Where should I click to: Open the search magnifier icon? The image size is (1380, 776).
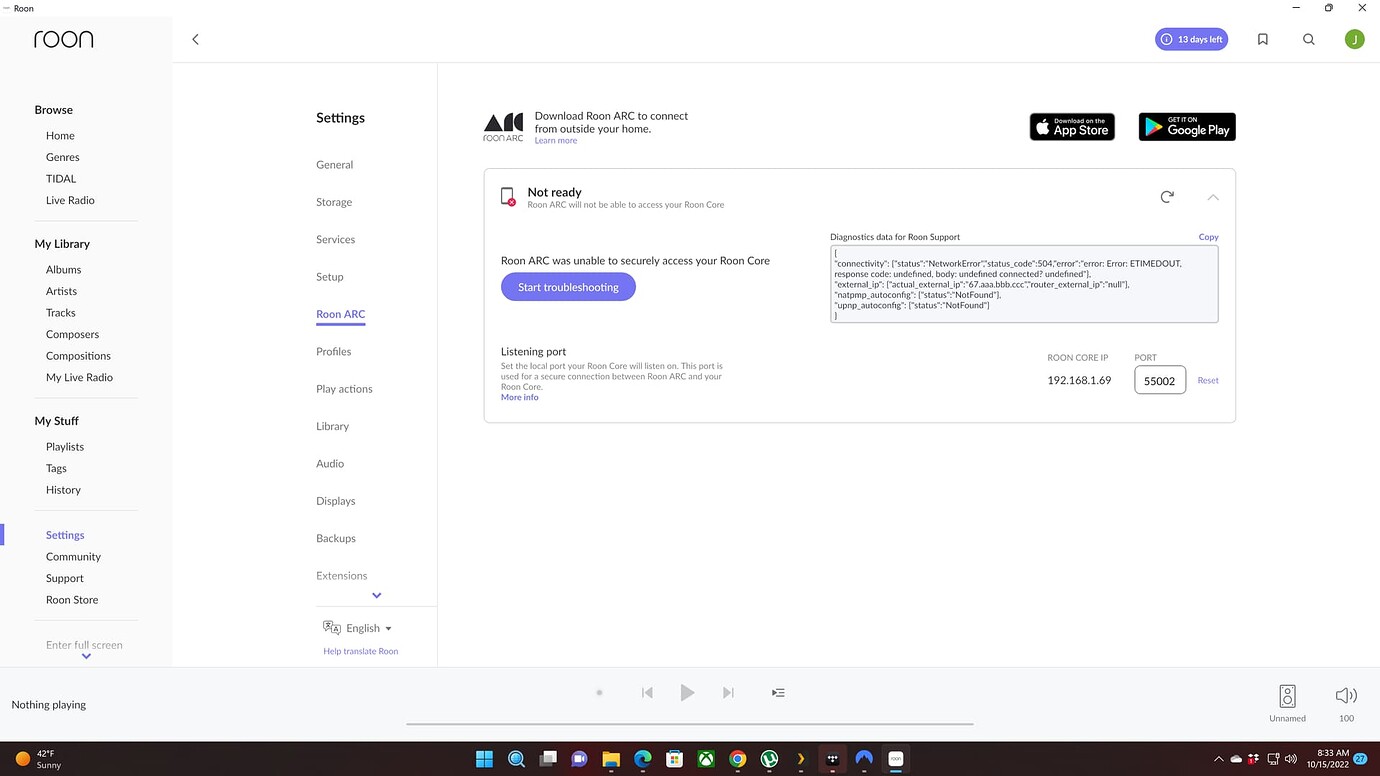pyautogui.click(x=1309, y=39)
